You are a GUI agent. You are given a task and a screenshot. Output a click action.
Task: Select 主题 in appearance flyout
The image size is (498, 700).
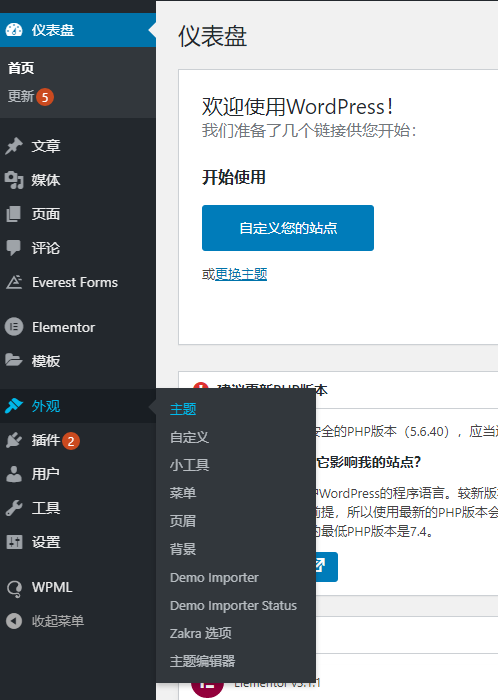click(183, 409)
